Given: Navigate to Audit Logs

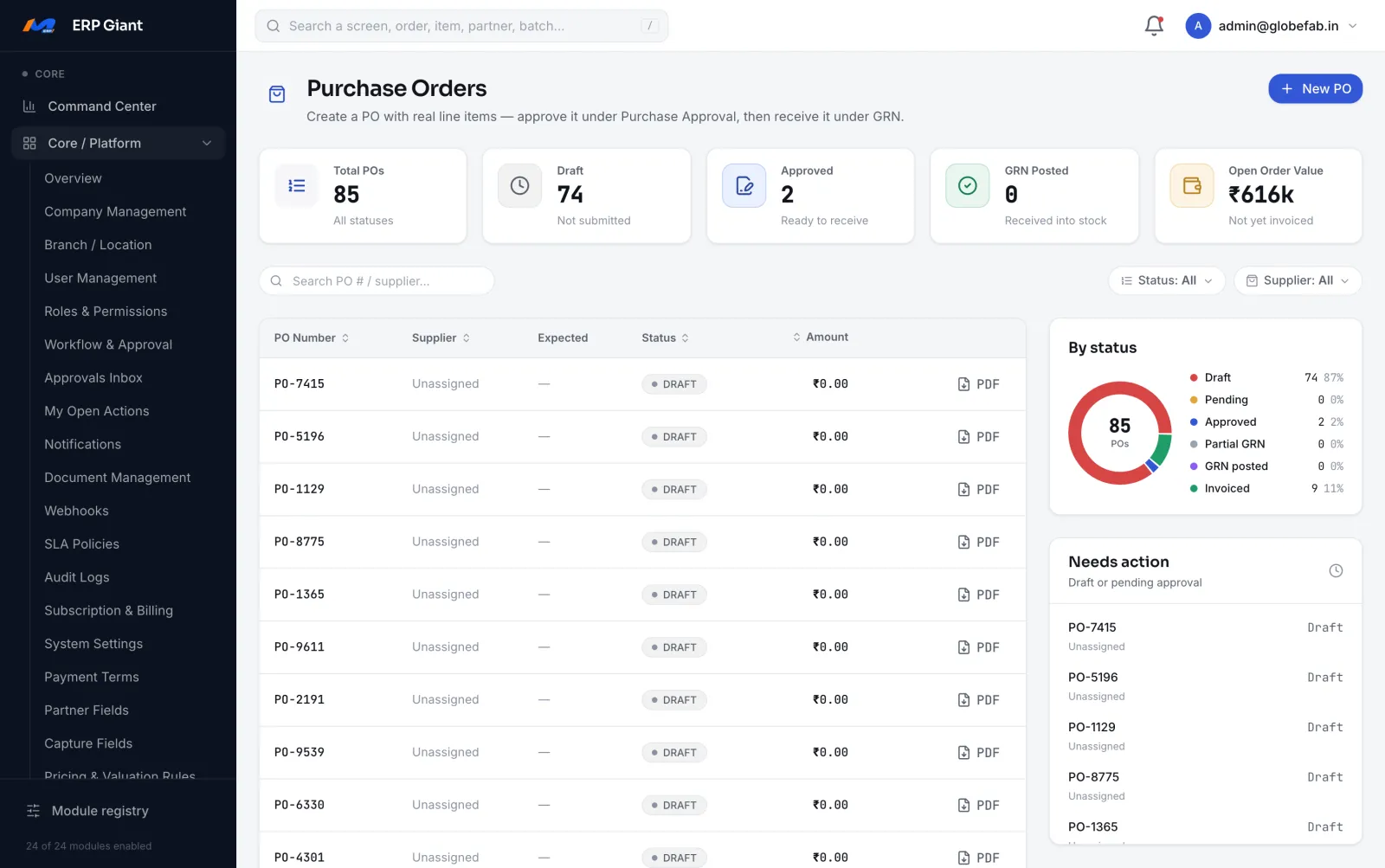Looking at the screenshot, I should point(77,577).
